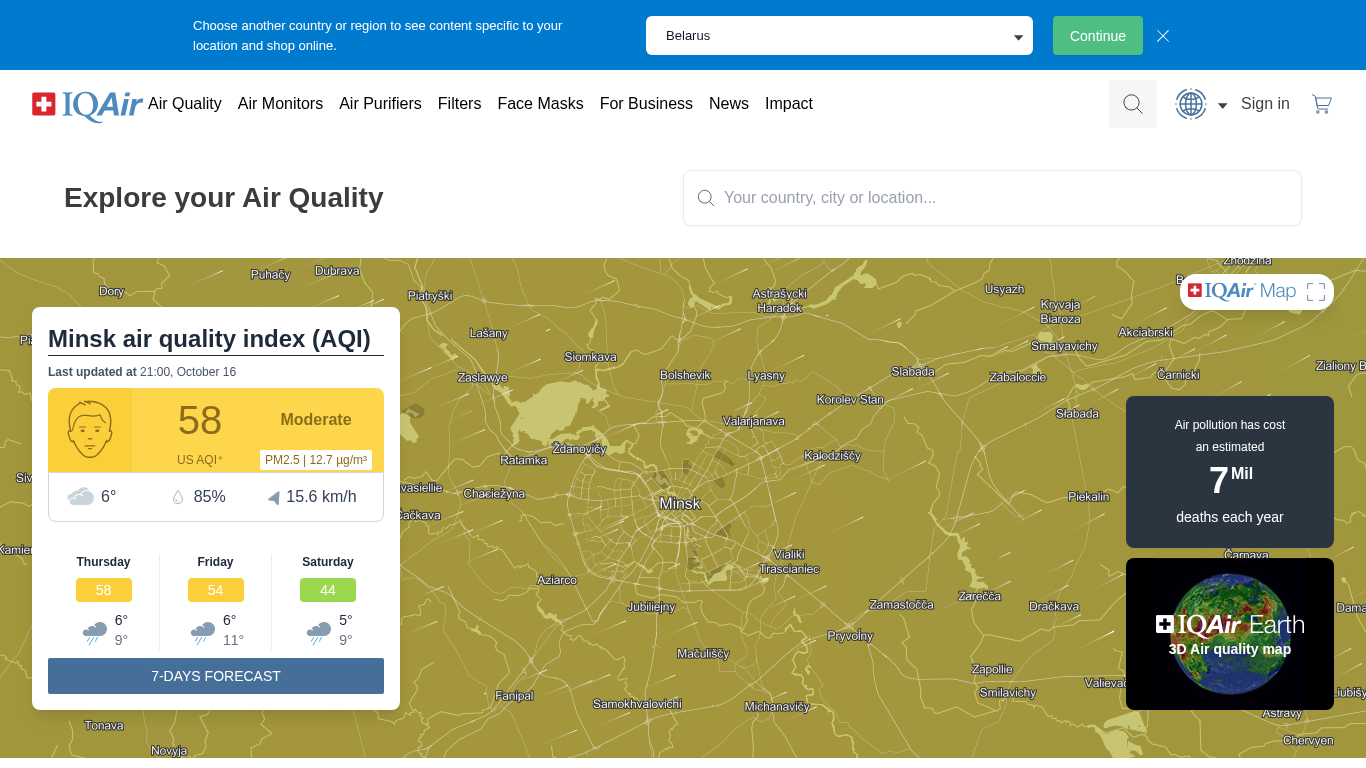Click the PM2.5 12.7 µg/m³ badge
This screenshot has height=768, width=1366.
point(316,460)
